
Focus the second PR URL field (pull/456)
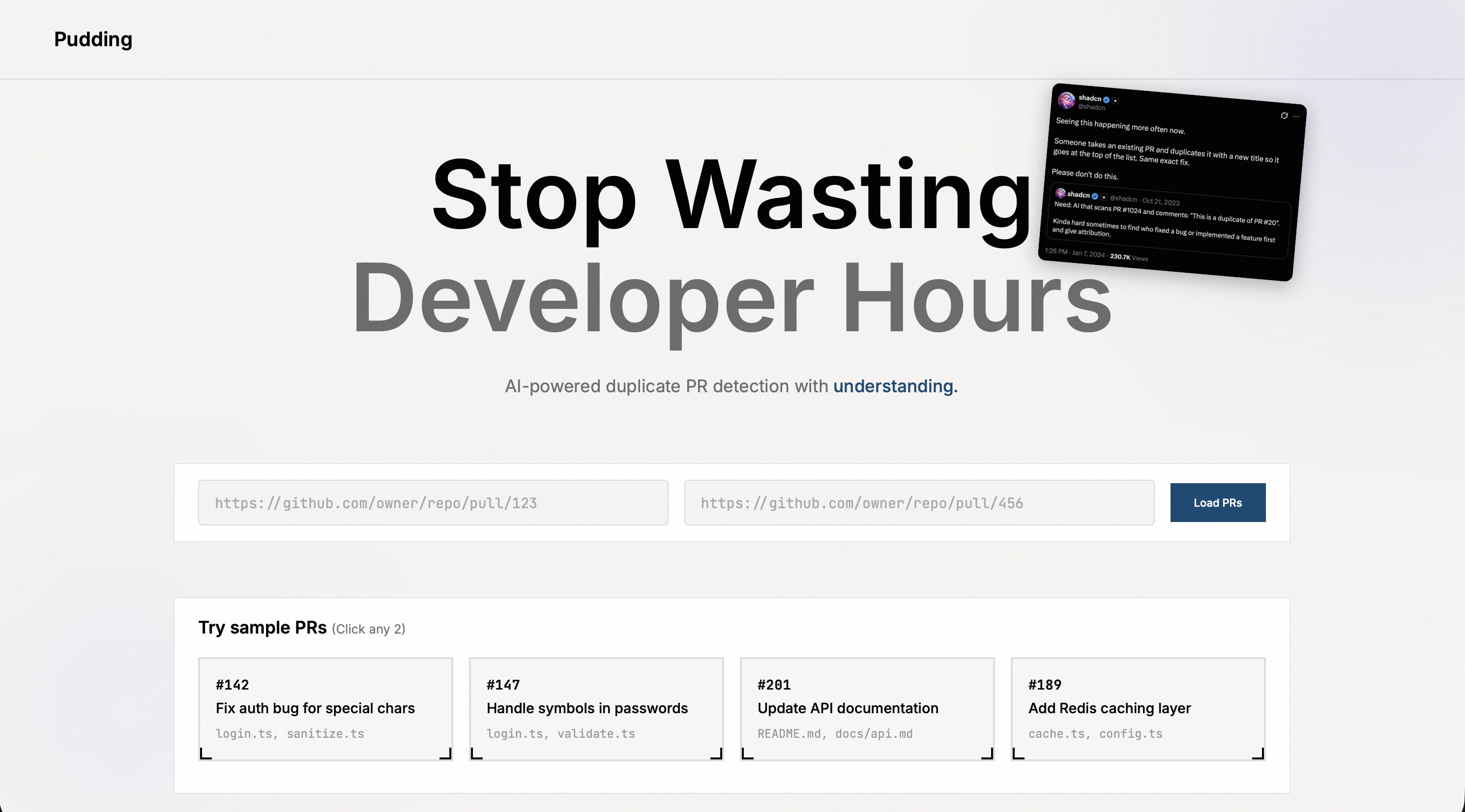[x=918, y=503]
